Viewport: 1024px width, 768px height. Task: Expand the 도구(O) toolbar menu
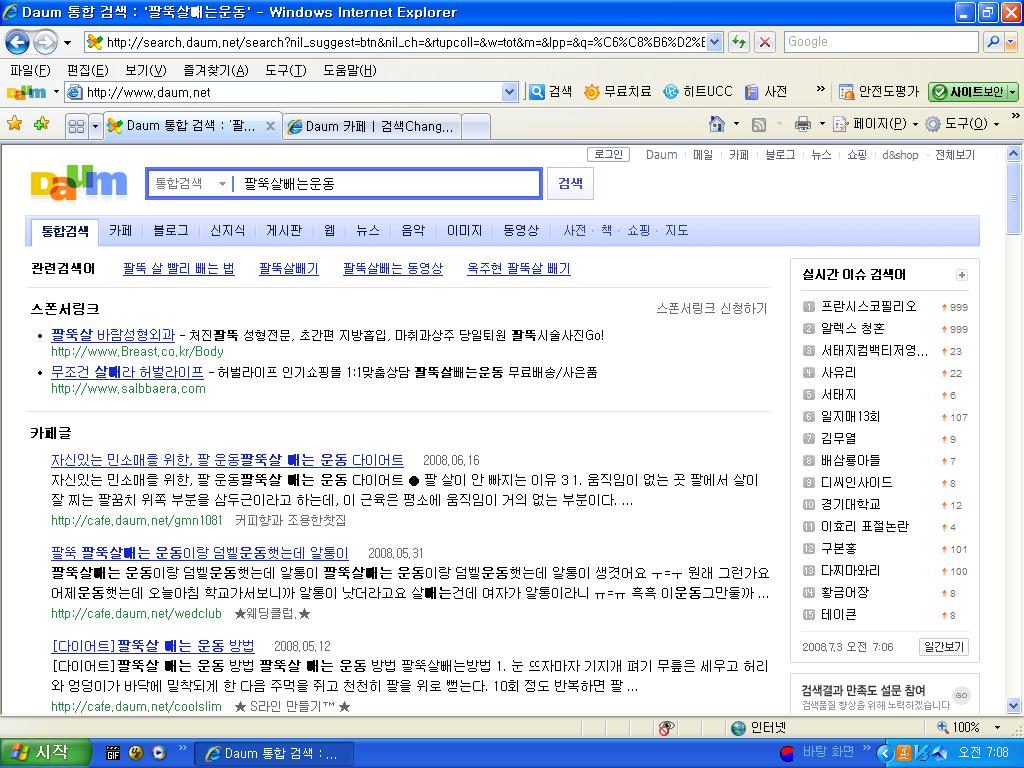pyautogui.click(x=963, y=123)
